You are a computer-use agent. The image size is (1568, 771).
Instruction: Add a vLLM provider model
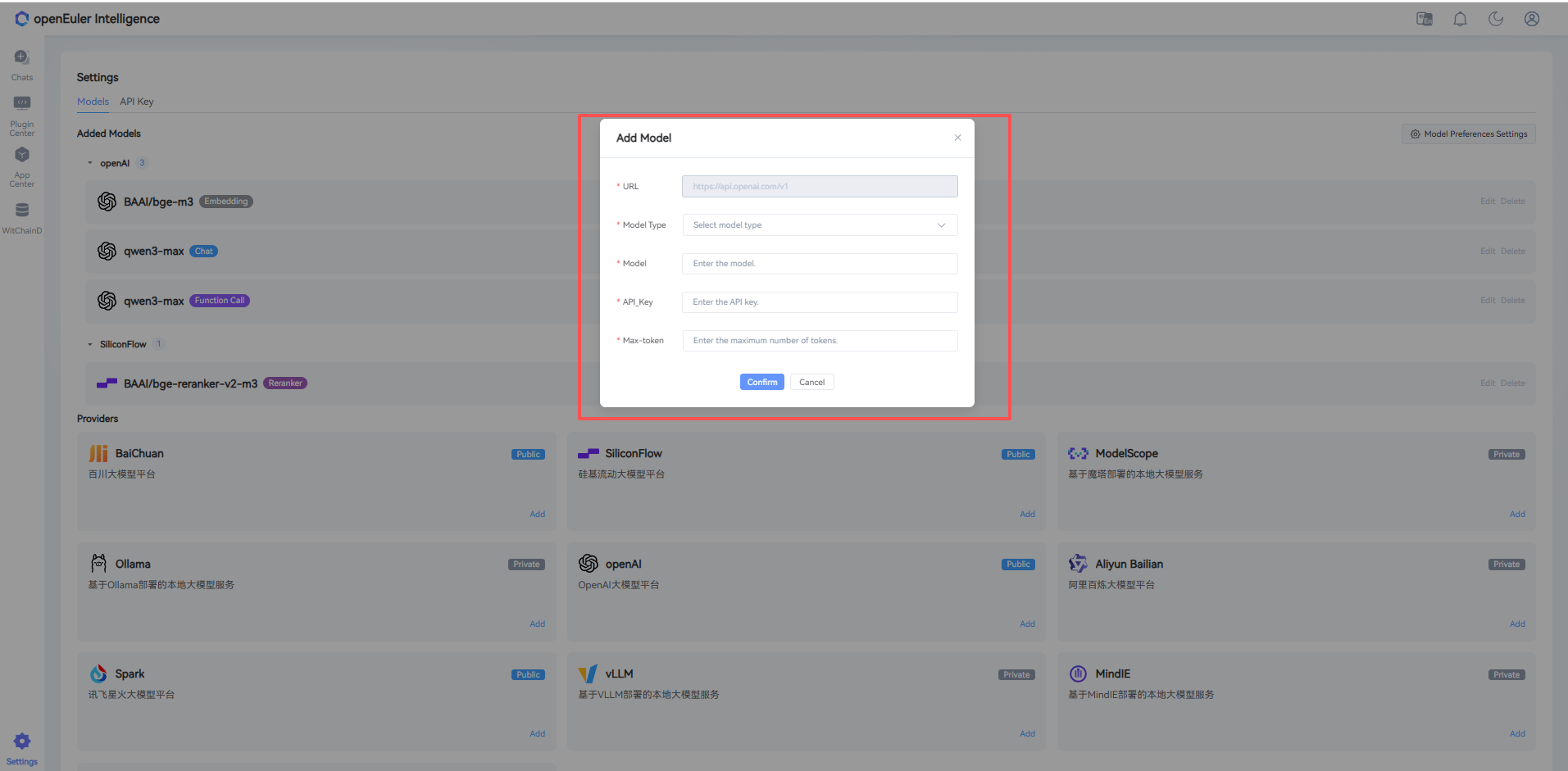1028,734
